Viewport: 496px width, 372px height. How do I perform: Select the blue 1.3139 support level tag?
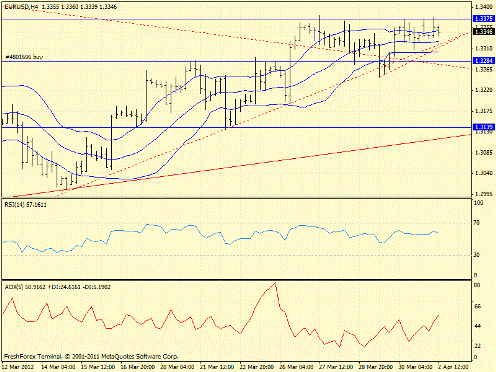tap(483, 127)
